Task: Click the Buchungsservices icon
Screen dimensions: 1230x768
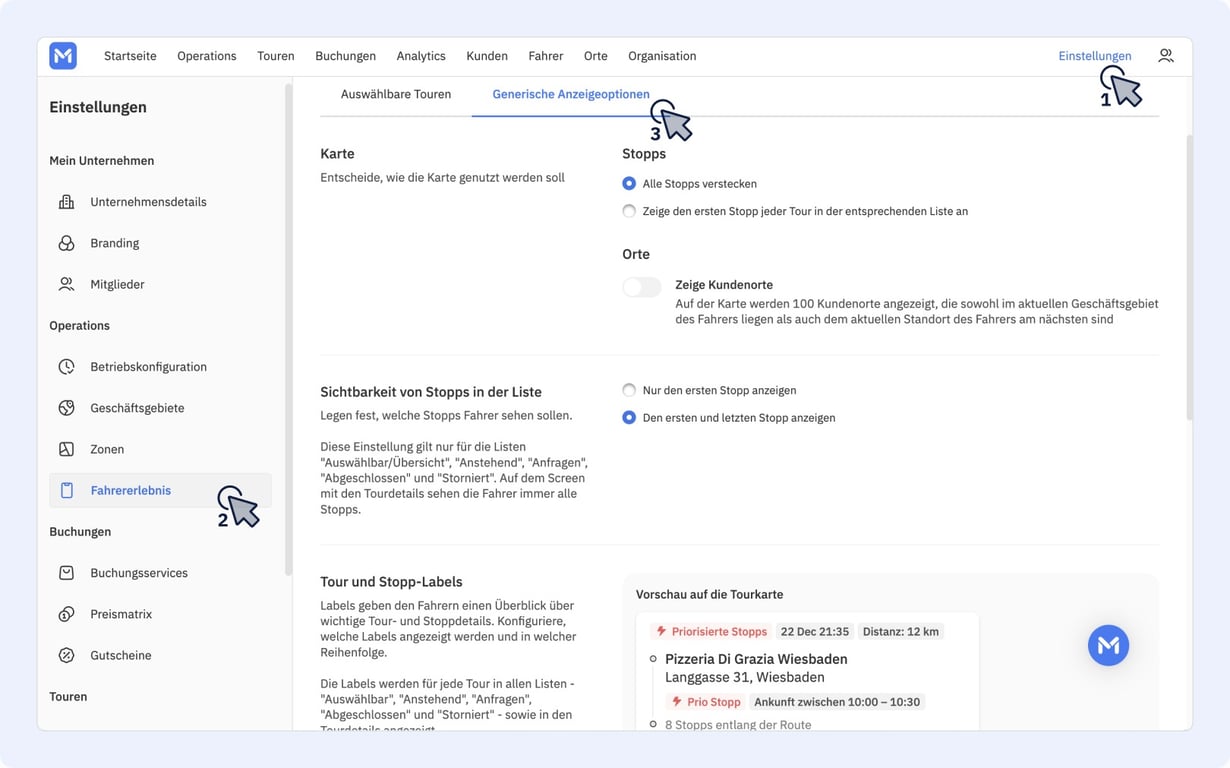Action: [66, 573]
